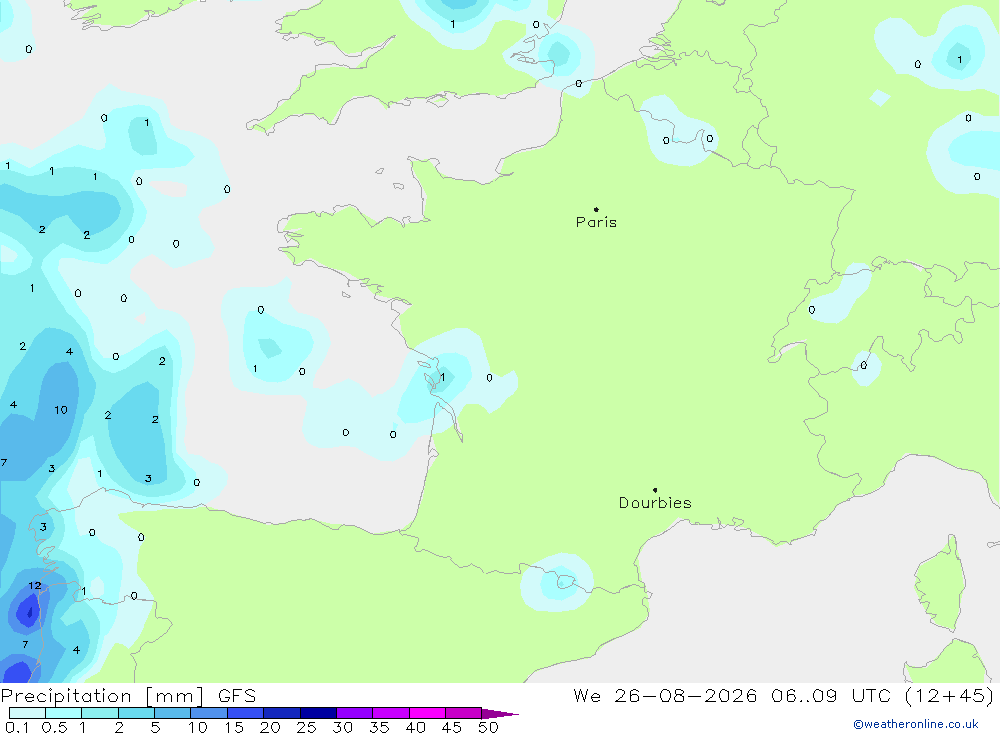Pick the 5–10 mm blue legend swatch
The image size is (1000, 733).
click(172, 713)
